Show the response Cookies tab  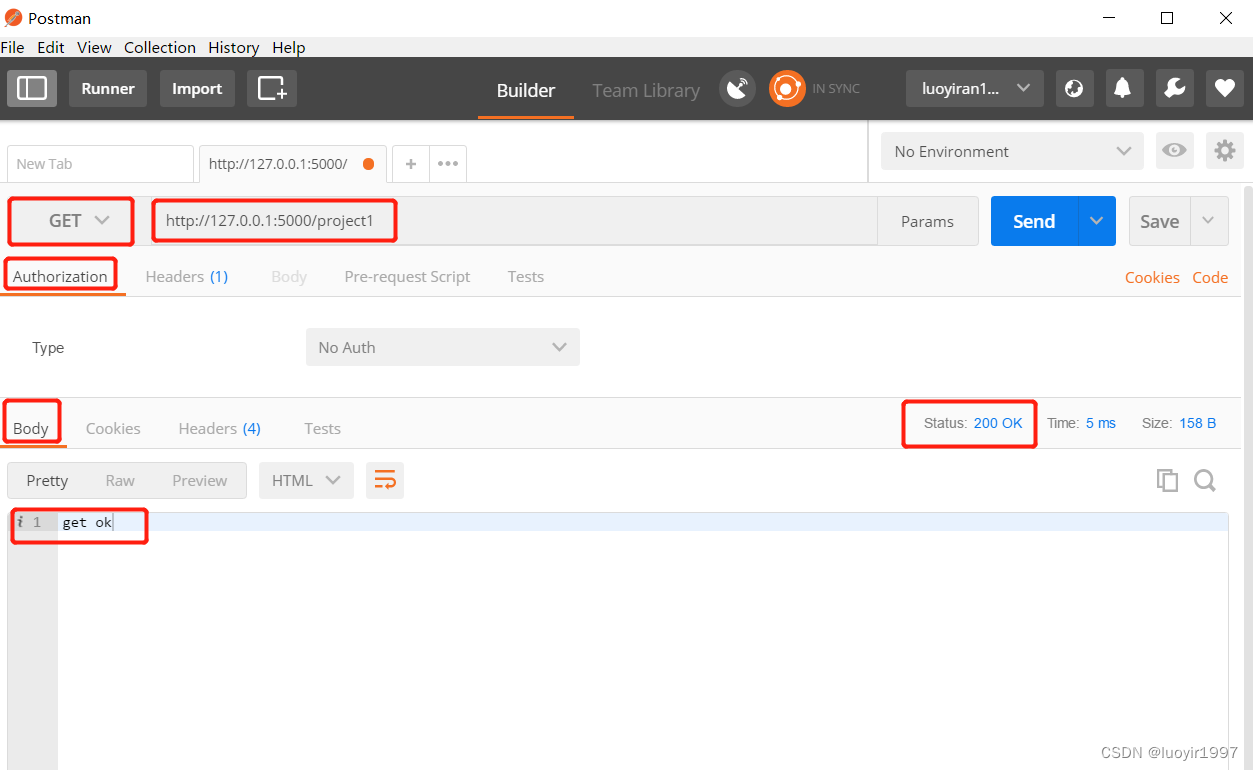[x=113, y=428]
